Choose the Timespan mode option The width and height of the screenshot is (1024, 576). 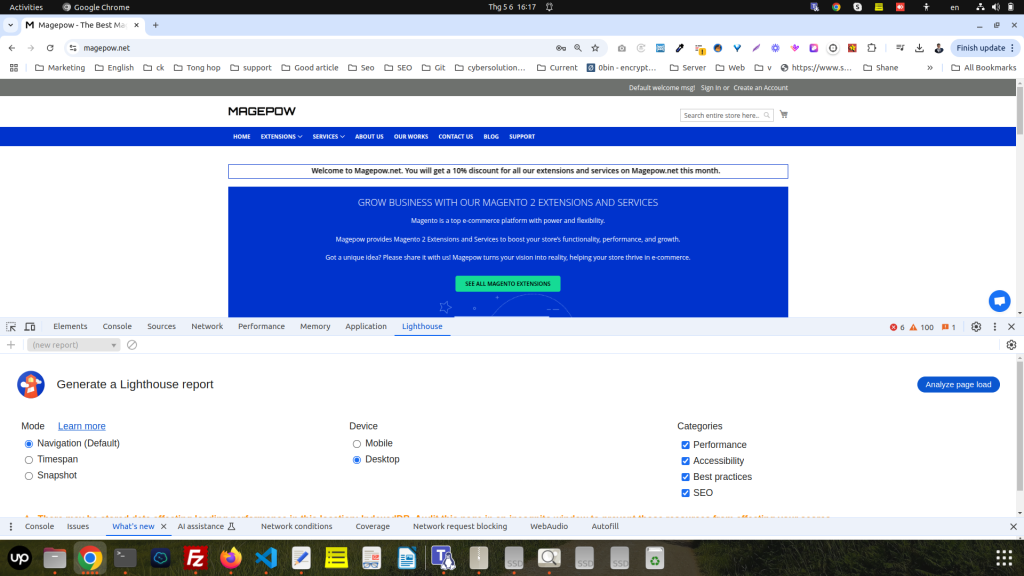click(x=29, y=460)
